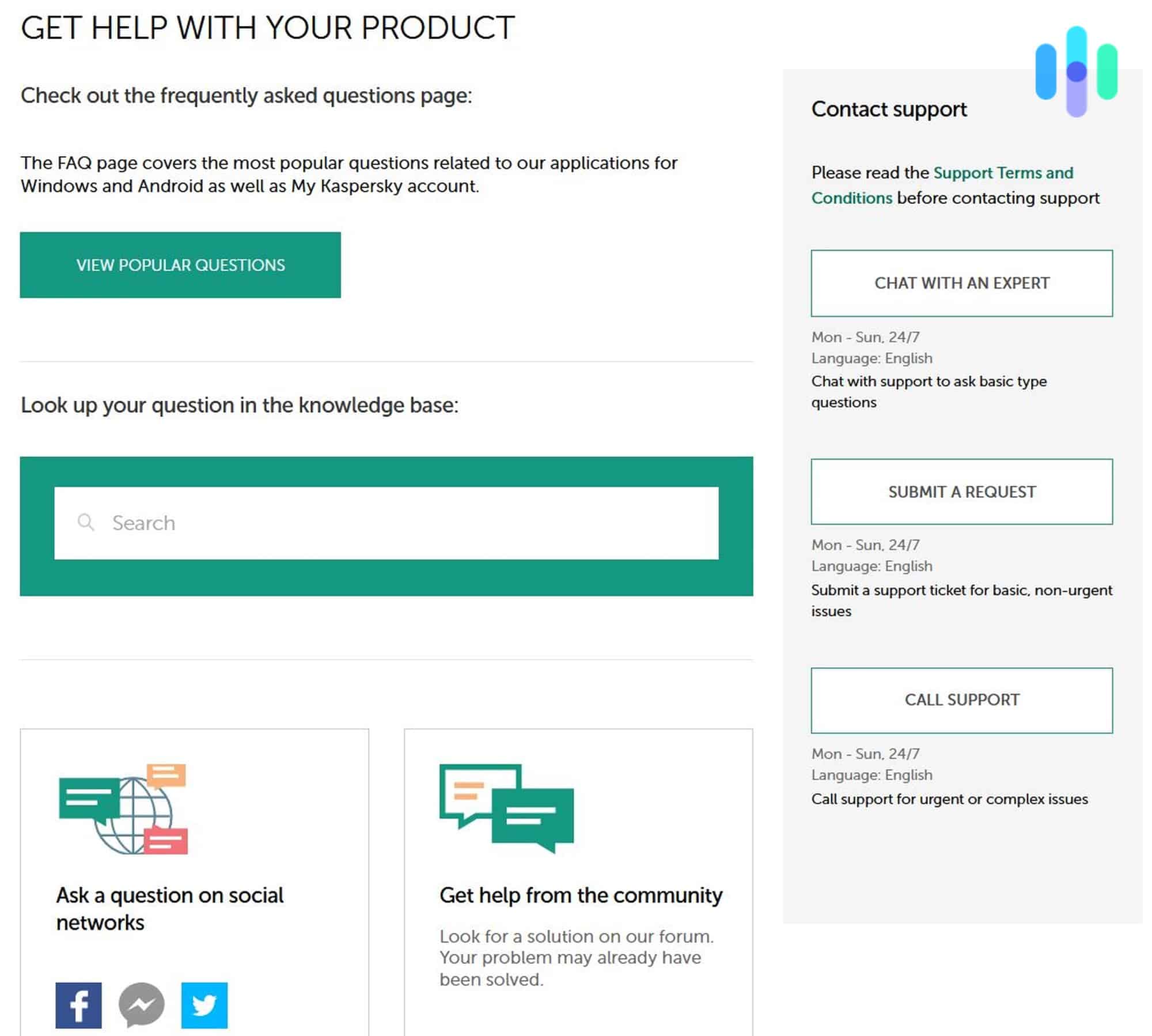Click the search magnifier icon
Screen dimensions: 1152x1036
(87, 522)
